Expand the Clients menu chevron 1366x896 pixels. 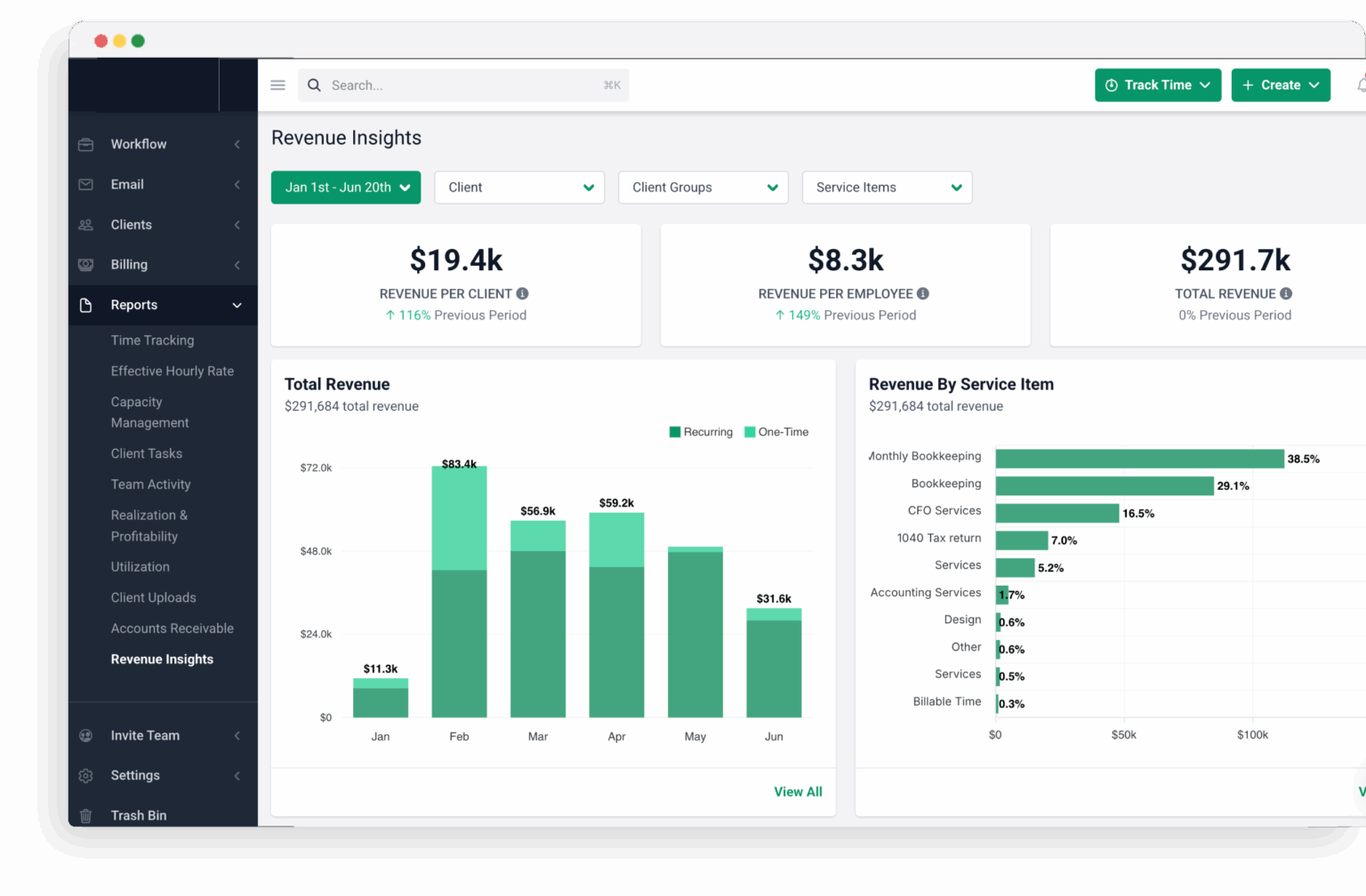point(237,225)
